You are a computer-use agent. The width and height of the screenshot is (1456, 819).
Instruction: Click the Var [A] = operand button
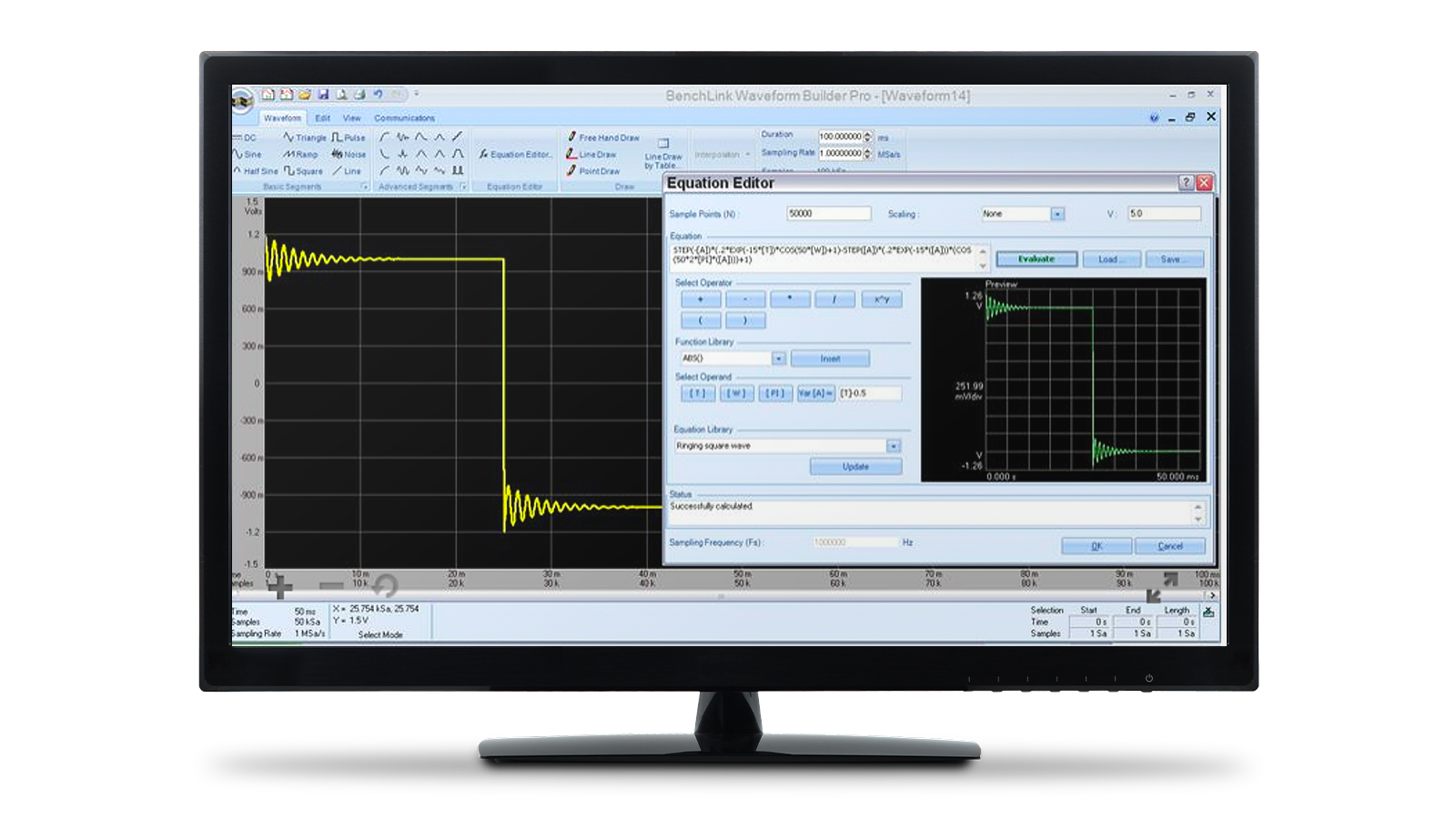tap(816, 393)
